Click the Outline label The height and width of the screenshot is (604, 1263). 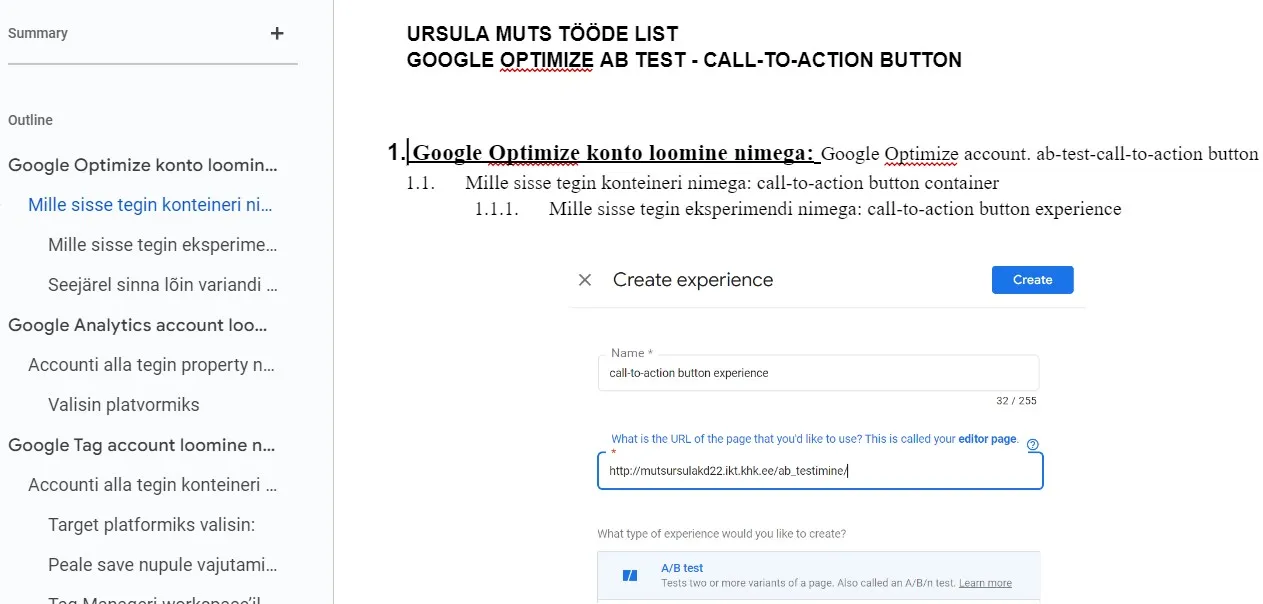tap(30, 120)
